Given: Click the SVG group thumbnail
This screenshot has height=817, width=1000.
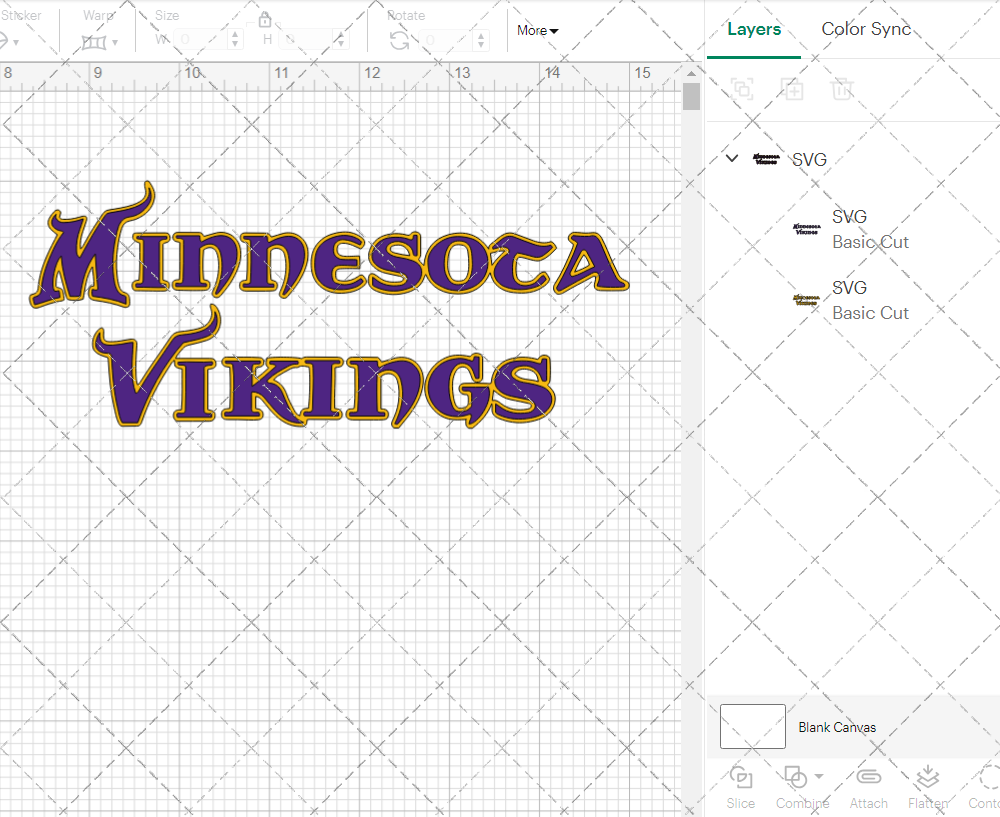Looking at the screenshot, I should [766, 159].
